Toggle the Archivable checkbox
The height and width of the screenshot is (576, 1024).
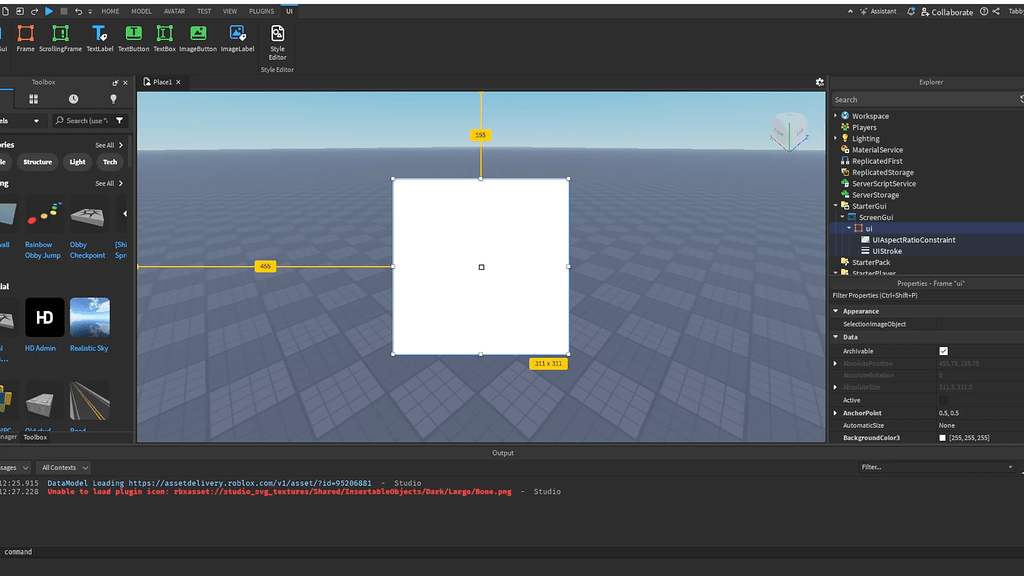point(944,351)
